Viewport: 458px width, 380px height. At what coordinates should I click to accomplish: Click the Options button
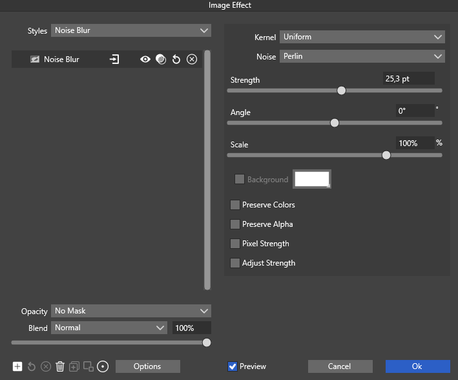coord(148,366)
